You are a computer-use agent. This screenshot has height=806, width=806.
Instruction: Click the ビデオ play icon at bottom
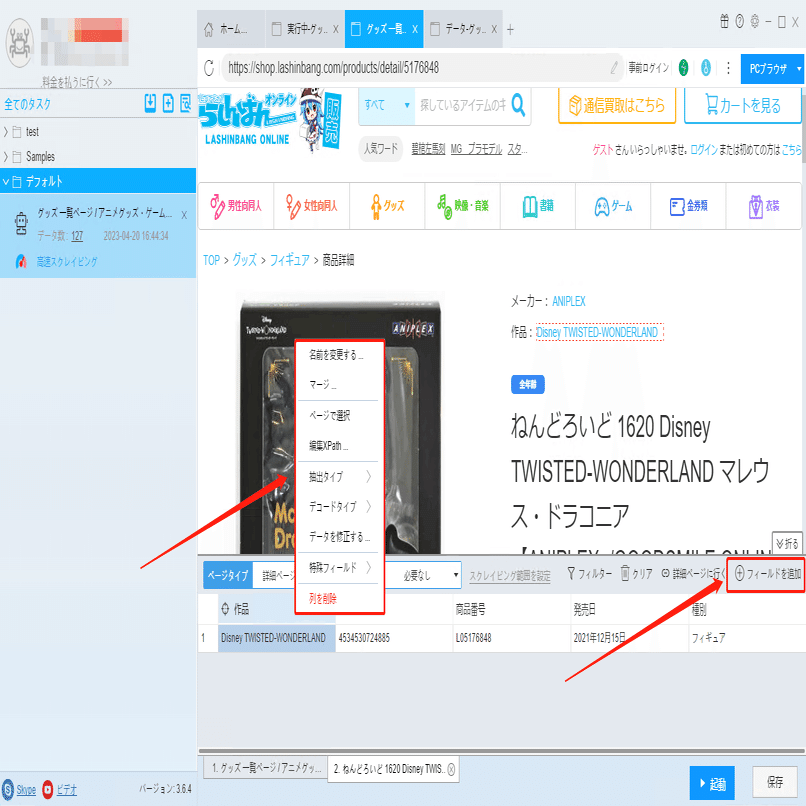click(47, 789)
